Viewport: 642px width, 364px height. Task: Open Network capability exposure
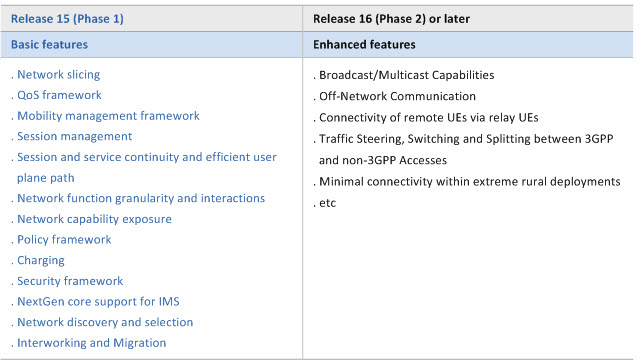95,219
